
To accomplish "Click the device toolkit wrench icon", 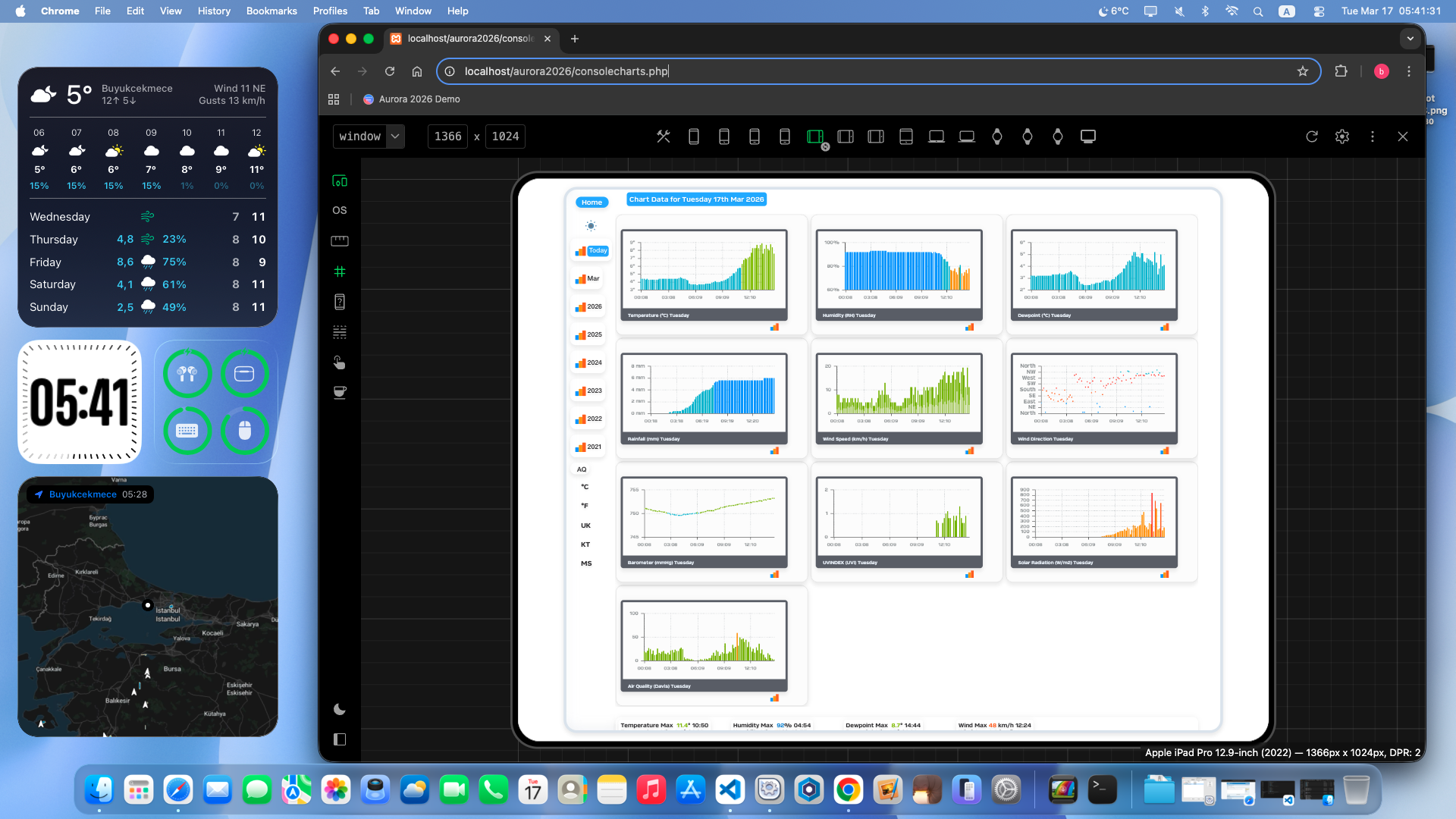I will pos(663,136).
